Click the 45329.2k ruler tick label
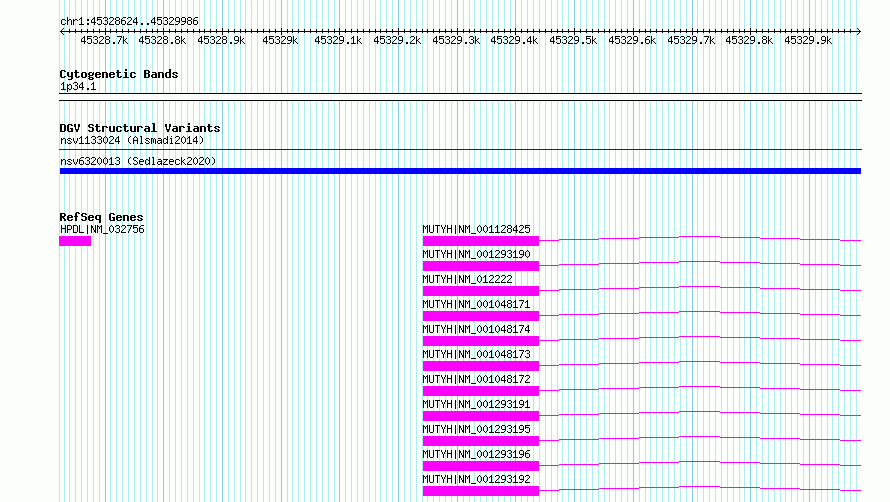The height and width of the screenshot is (502, 890). (397, 40)
